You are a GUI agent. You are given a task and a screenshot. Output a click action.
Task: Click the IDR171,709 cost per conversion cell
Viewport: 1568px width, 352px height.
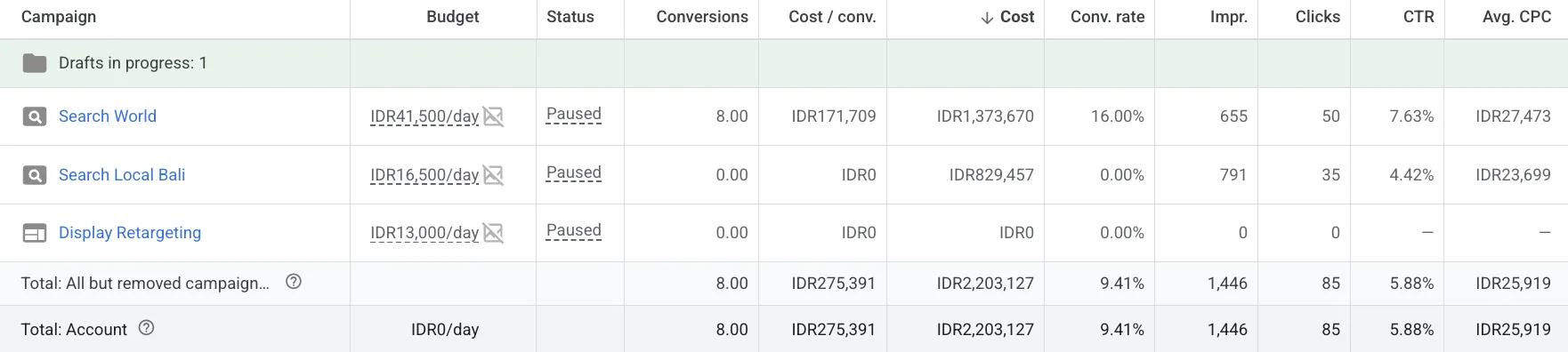point(834,116)
